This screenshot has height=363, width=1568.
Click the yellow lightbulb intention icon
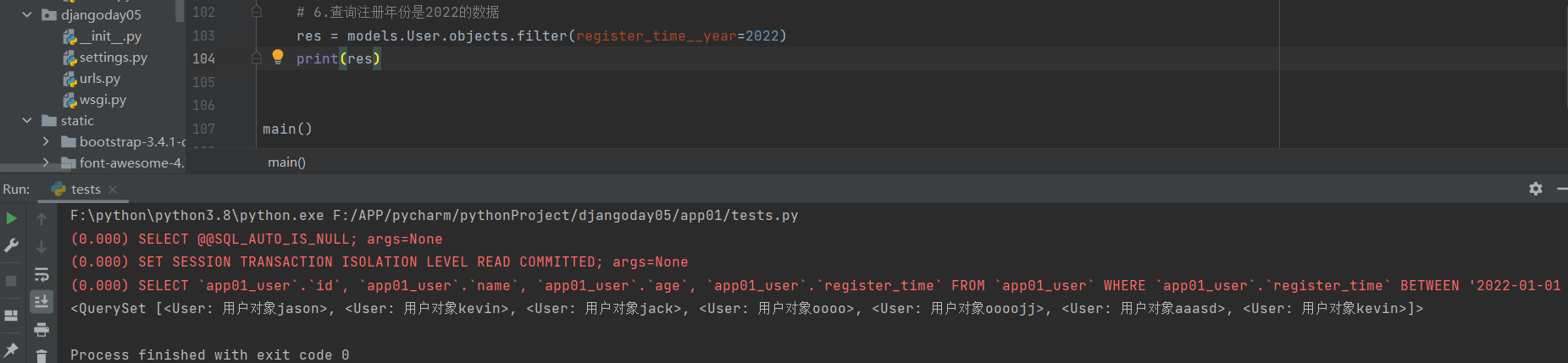click(278, 57)
